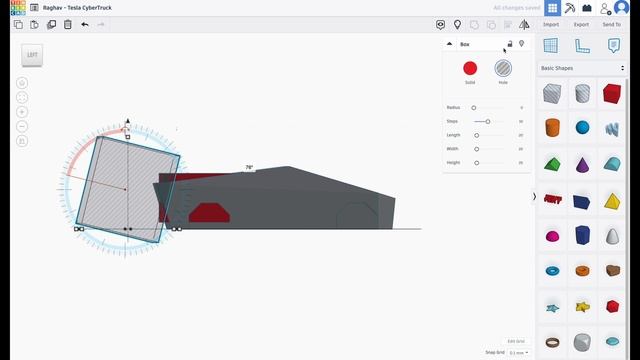This screenshot has width=640, height=360.
Task: Adjust the Length slider
Action: [476, 135]
